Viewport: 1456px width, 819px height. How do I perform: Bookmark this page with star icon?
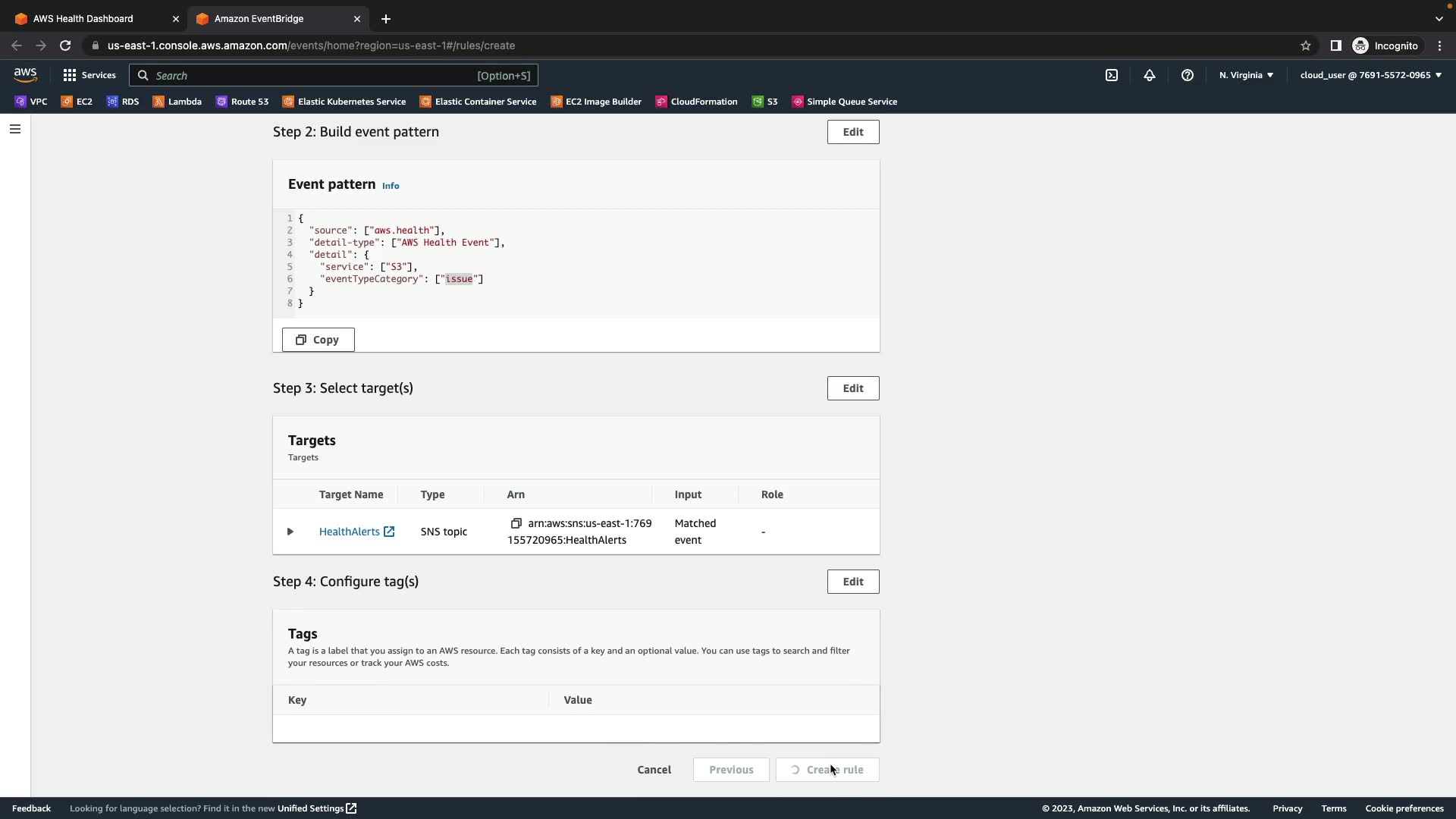(1305, 45)
